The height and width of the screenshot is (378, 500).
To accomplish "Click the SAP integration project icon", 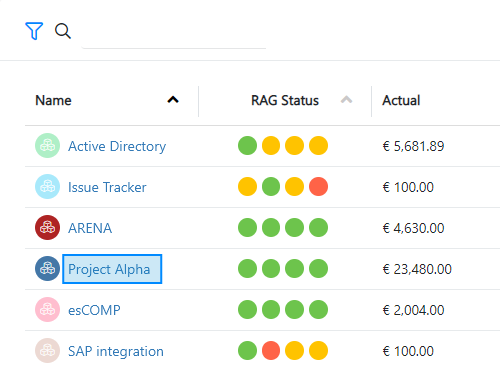I will [47, 351].
